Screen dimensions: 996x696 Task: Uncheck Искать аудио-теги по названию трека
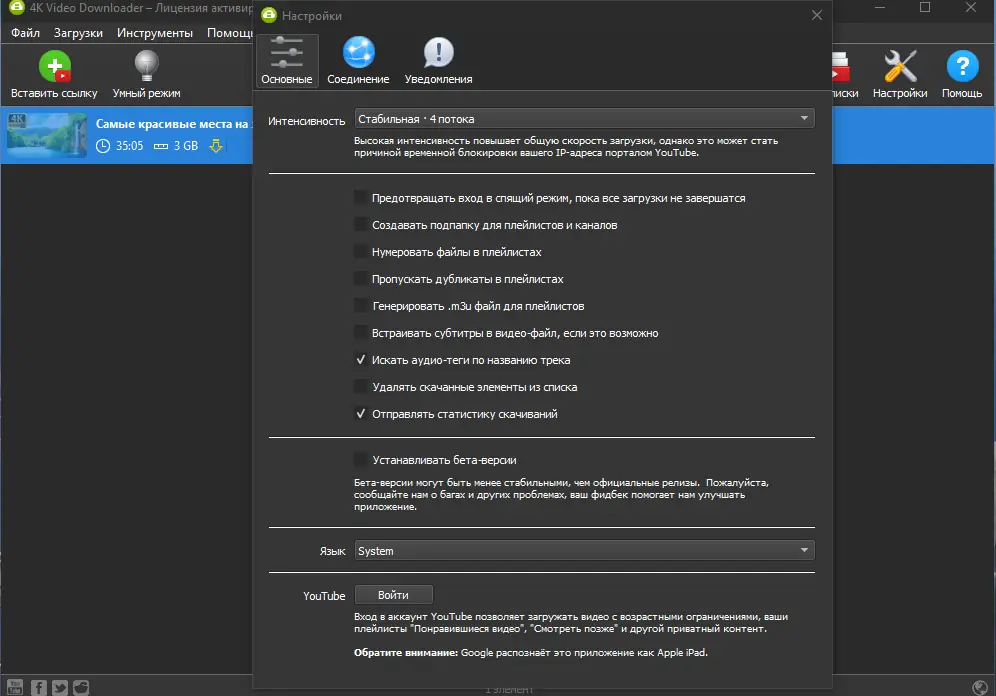pyautogui.click(x=361, y=360)
